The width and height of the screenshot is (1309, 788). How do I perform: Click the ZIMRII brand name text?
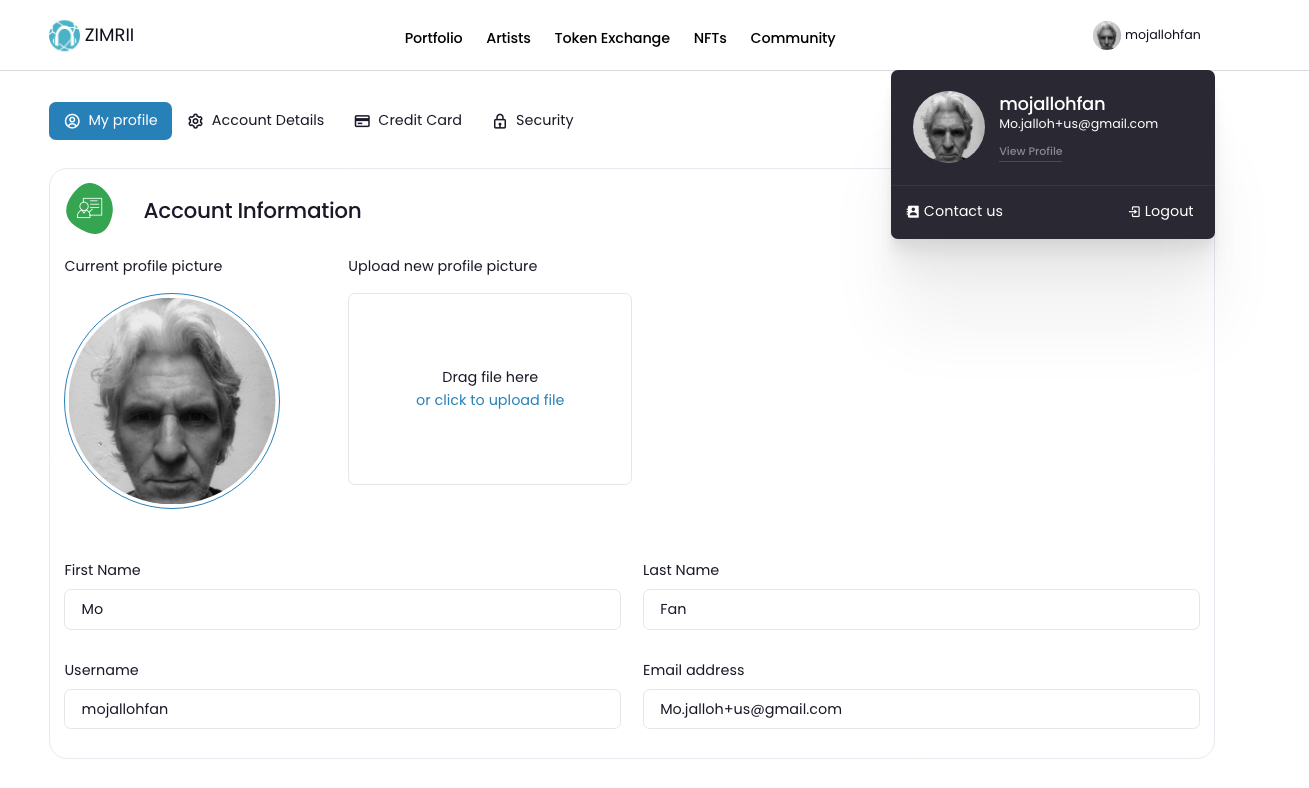click(x=109, y=36)
